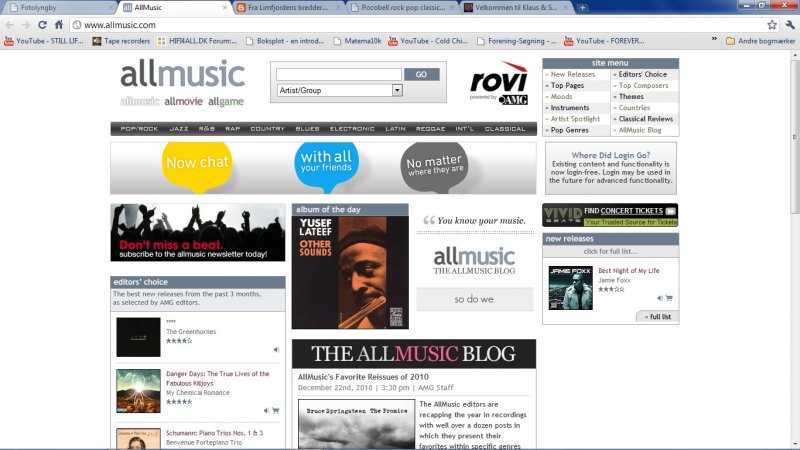800x450 pixels.
Task: Open Top Composers in site menu
Action: coord(643,86)
